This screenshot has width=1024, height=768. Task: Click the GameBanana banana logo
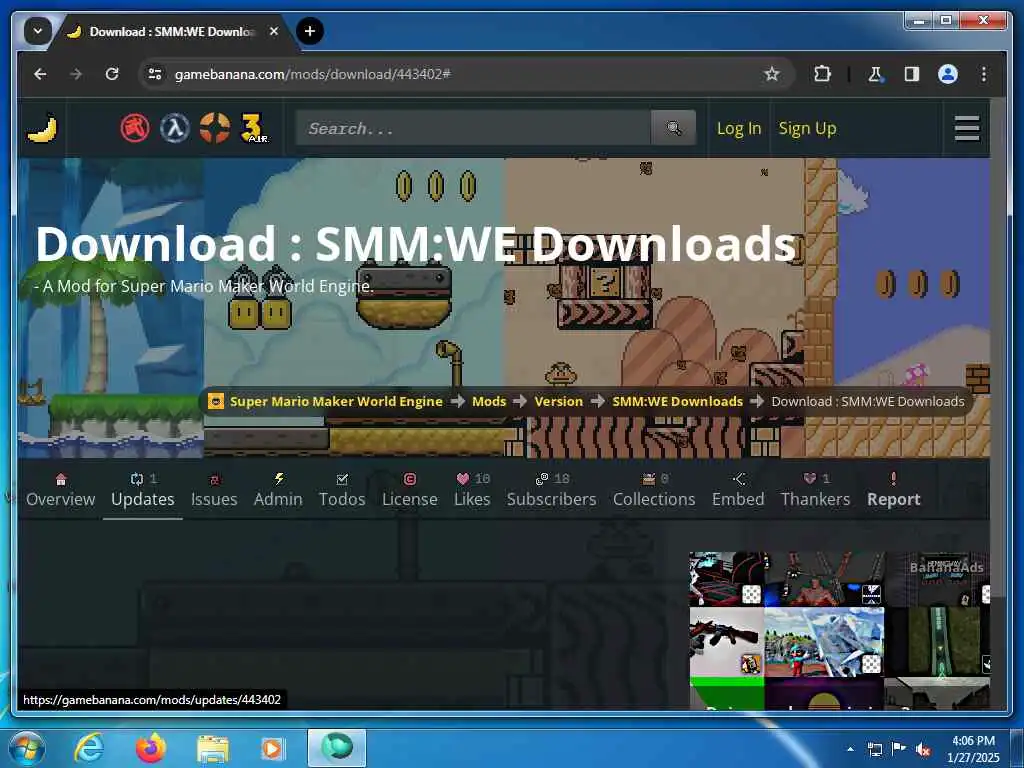tap(42, 128)
